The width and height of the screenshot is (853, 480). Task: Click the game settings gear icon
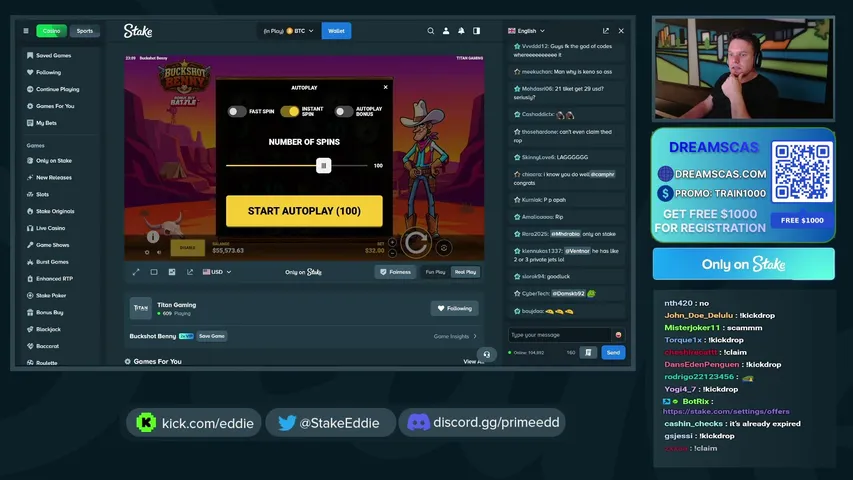[147, 253]
